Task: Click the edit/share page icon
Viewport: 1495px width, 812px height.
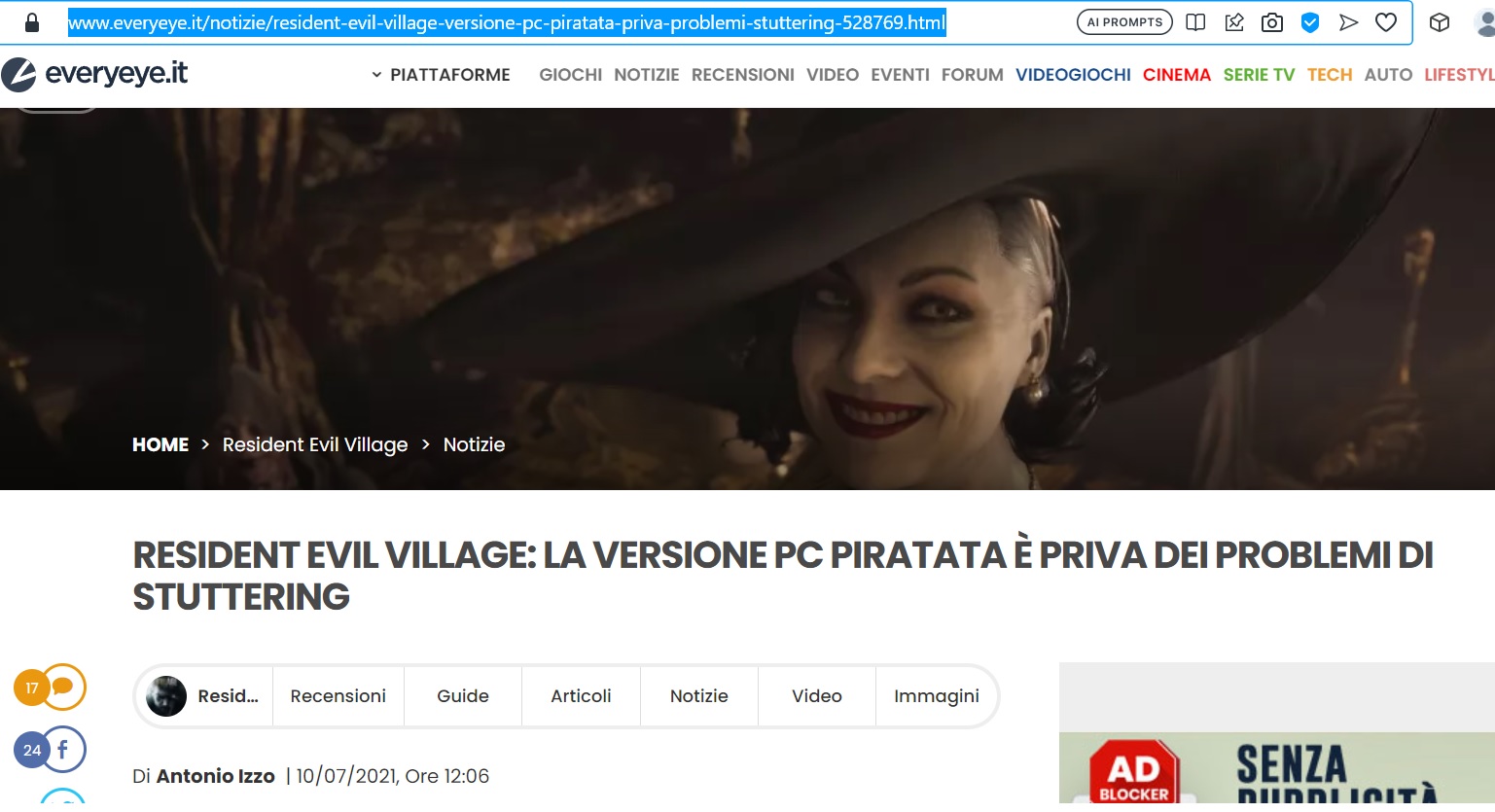Action: pos(1234,22)
